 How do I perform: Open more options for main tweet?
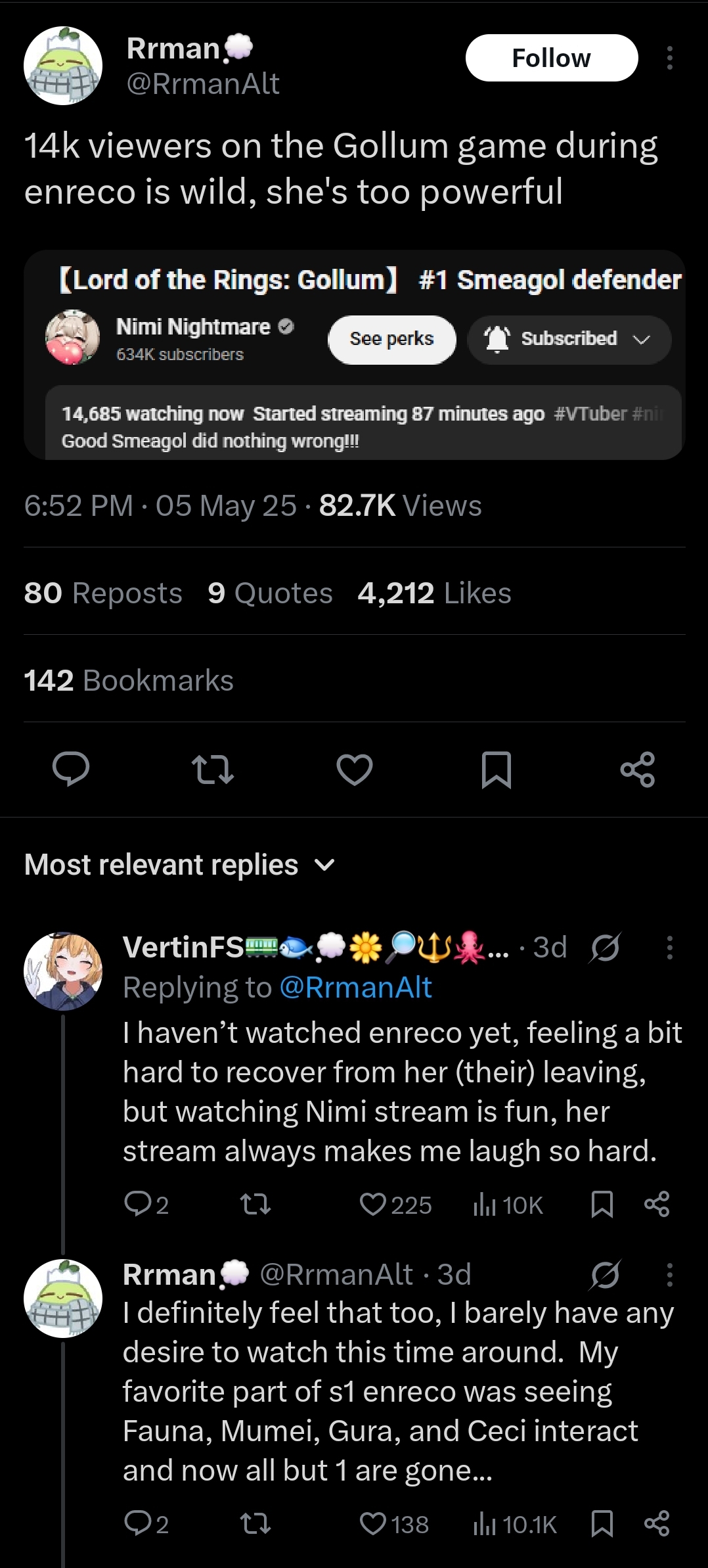669,58
